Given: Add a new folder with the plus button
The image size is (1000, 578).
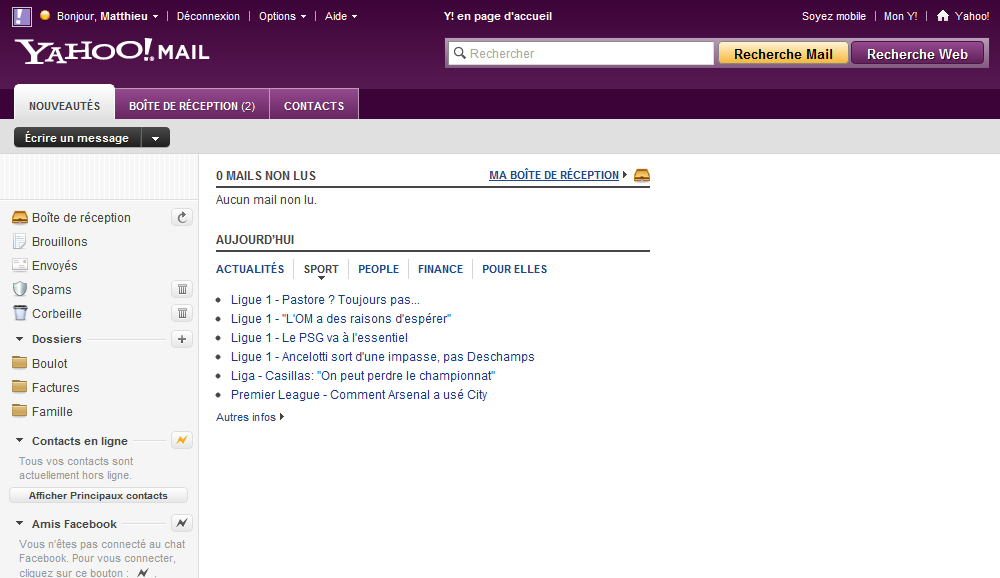Looking at the screenshot, I should coord(182,339).
